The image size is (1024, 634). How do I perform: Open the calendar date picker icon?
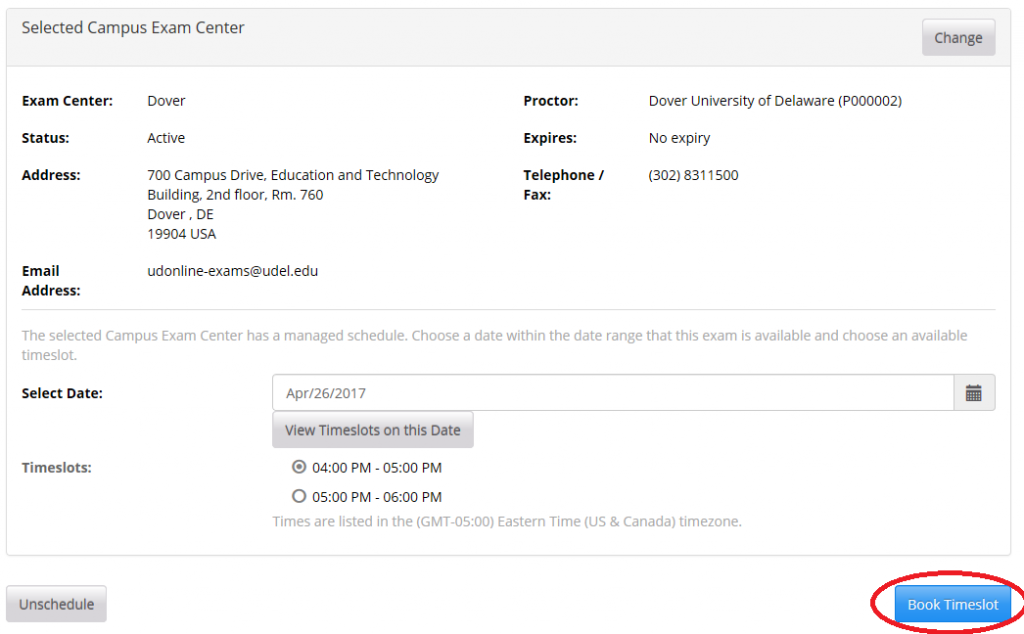(973, 393)
